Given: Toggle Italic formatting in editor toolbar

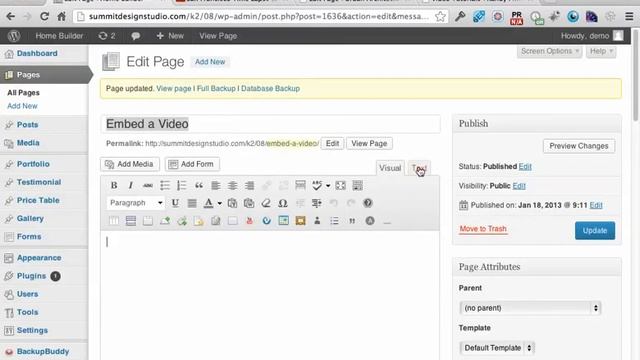Looking at the screenshot, I should point(131,185).
